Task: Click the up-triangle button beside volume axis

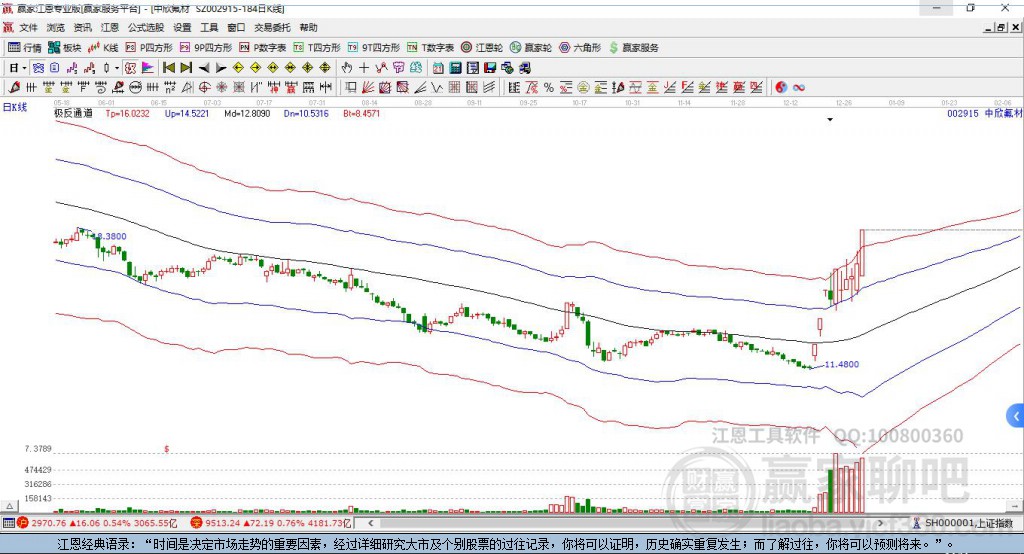Action: [x=9, y=506]
